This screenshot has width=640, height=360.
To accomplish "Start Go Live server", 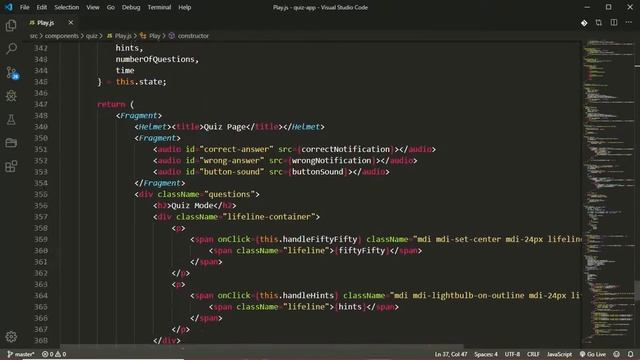I will [x=593, y=354].
